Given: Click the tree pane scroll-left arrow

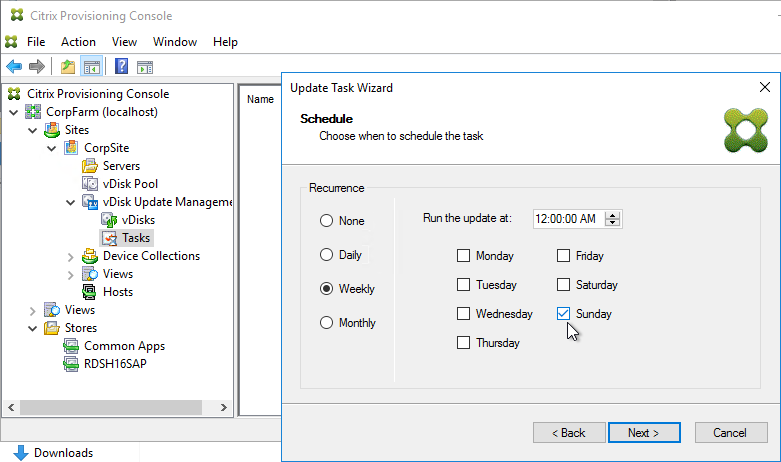Looking at the screenshot, I should click(11, 407).
